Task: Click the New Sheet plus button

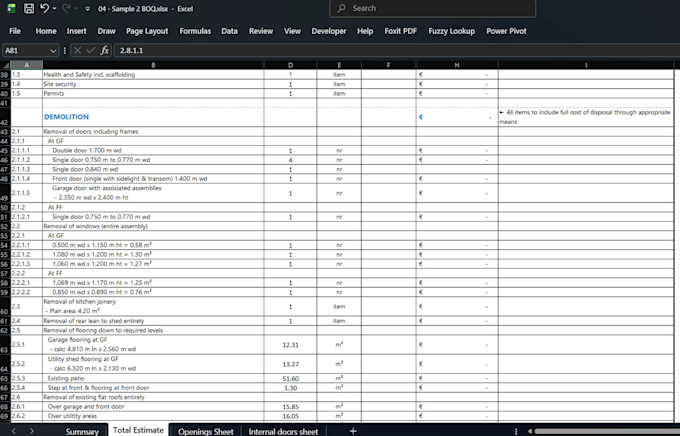Action: point(353,431)
